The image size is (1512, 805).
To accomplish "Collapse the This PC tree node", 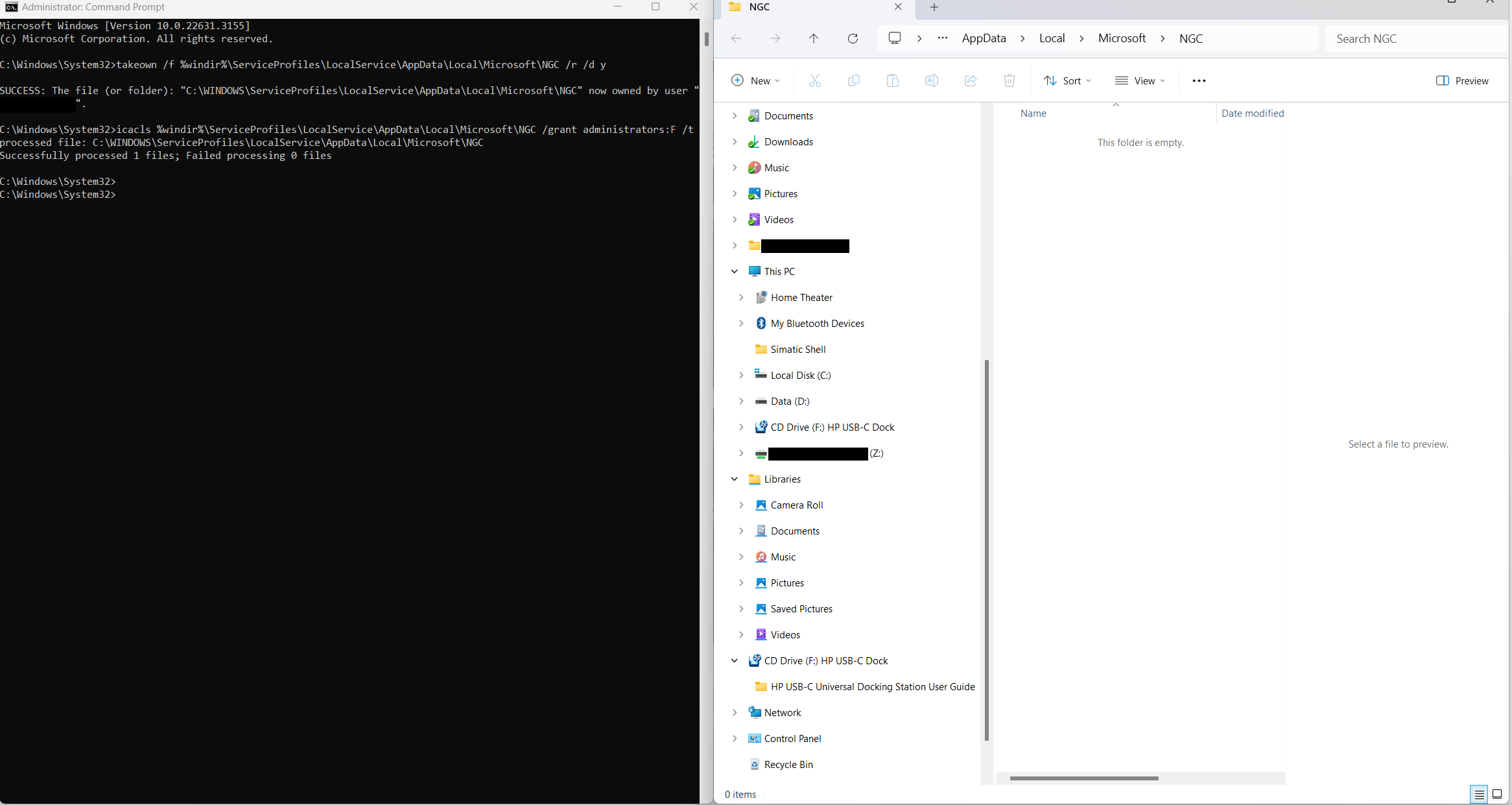I will pyautogui.click(x=735, y=271).
